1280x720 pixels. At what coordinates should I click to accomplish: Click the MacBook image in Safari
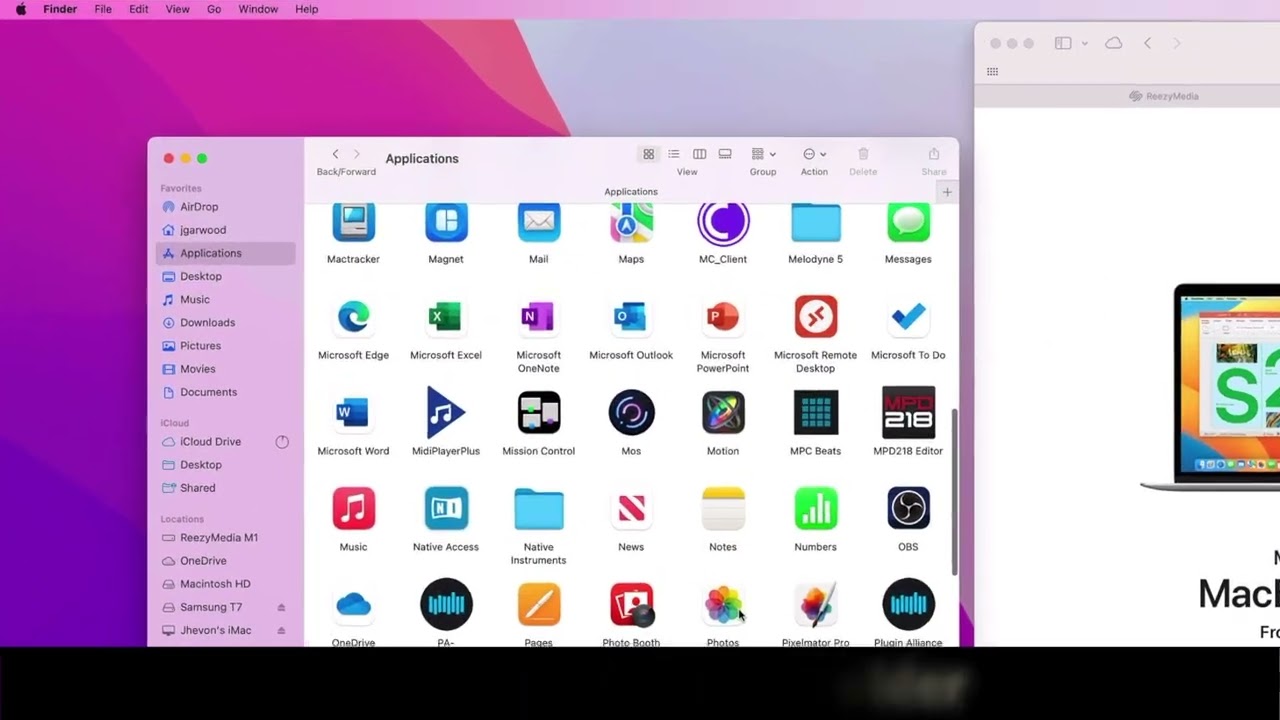(x=1210, y=388)
